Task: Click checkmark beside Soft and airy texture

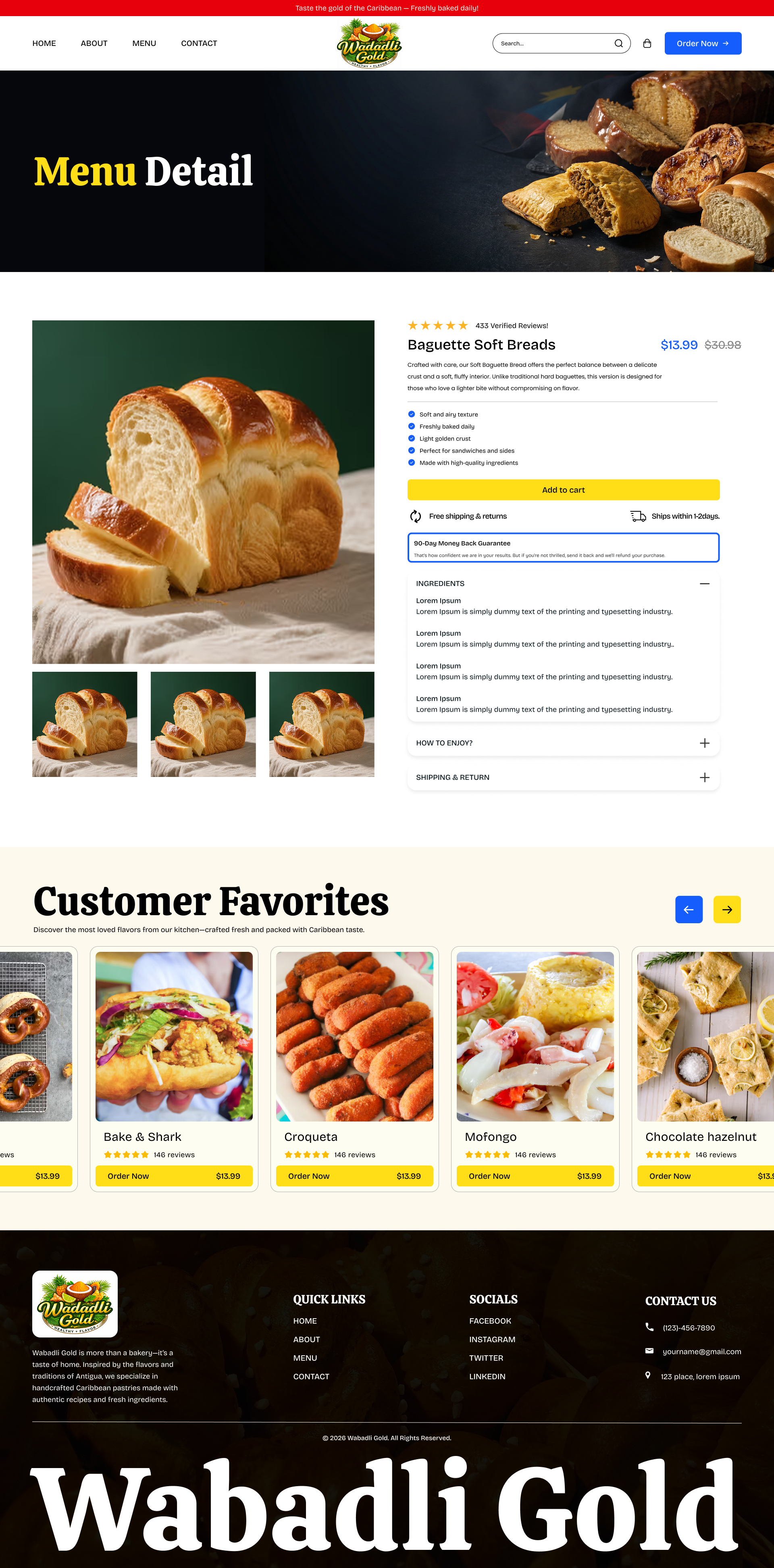Action: pyautogui.click(x=412, y=414)
